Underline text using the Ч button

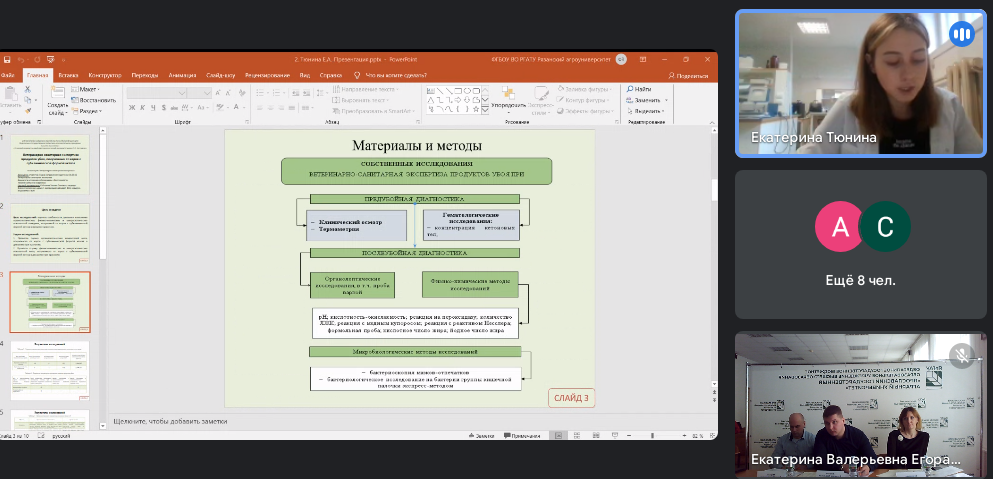tap(153, 107)
